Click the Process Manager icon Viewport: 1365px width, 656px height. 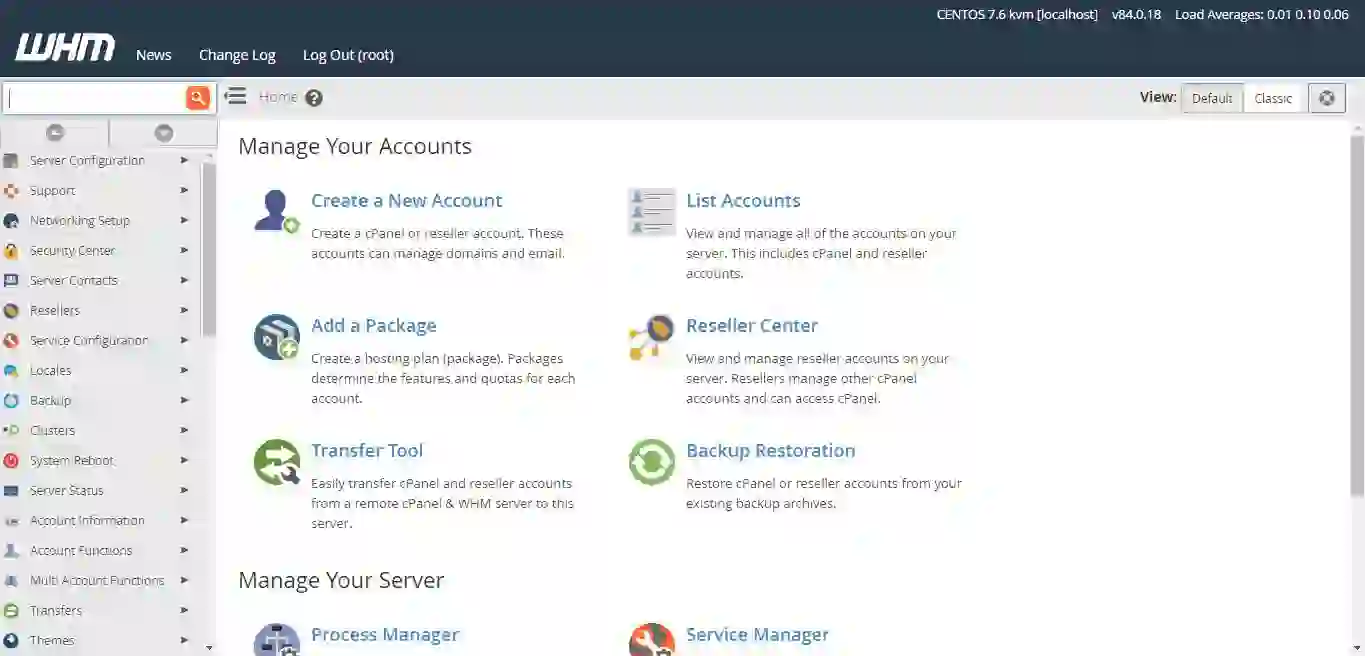point(277,640)
